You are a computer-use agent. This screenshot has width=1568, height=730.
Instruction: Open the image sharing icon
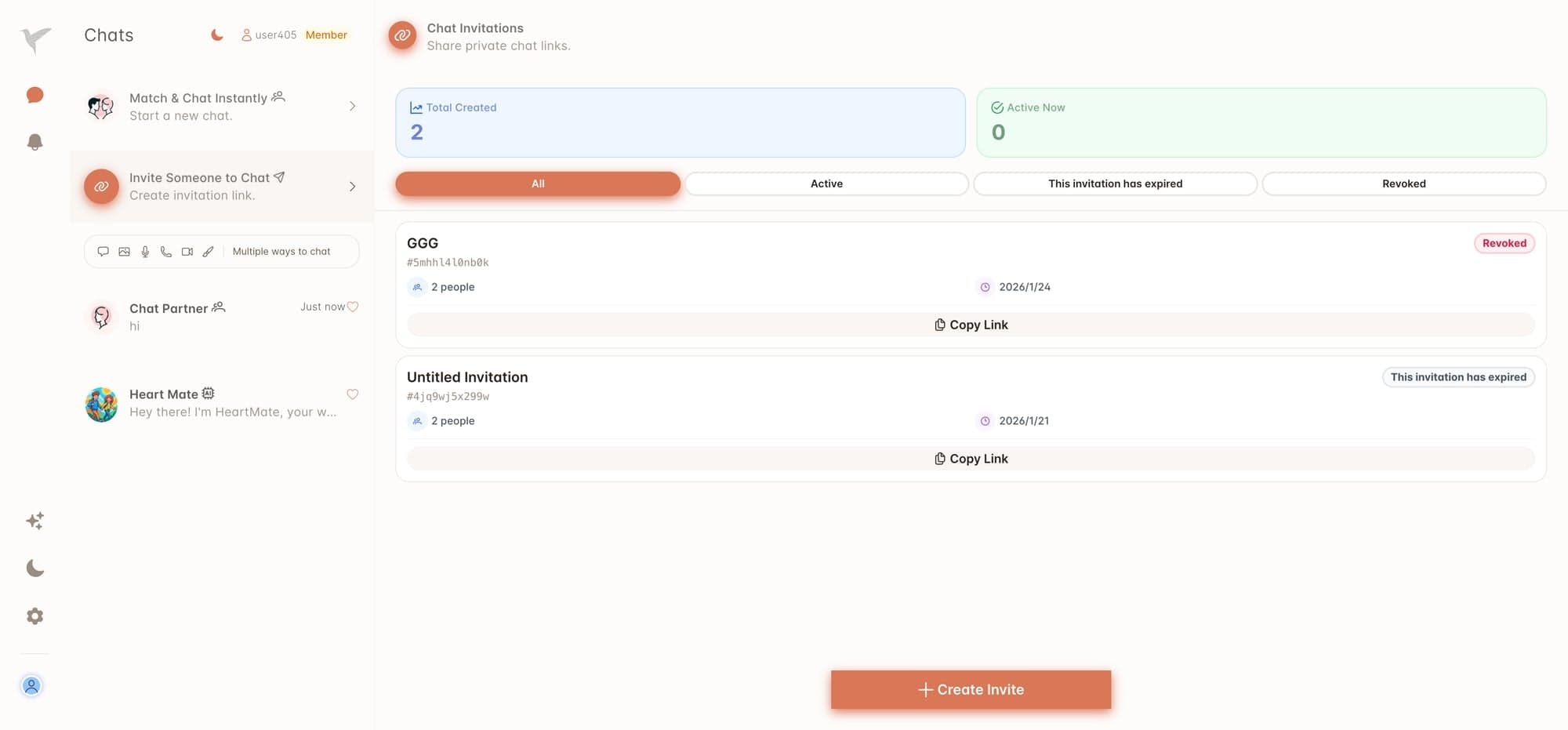124,251
